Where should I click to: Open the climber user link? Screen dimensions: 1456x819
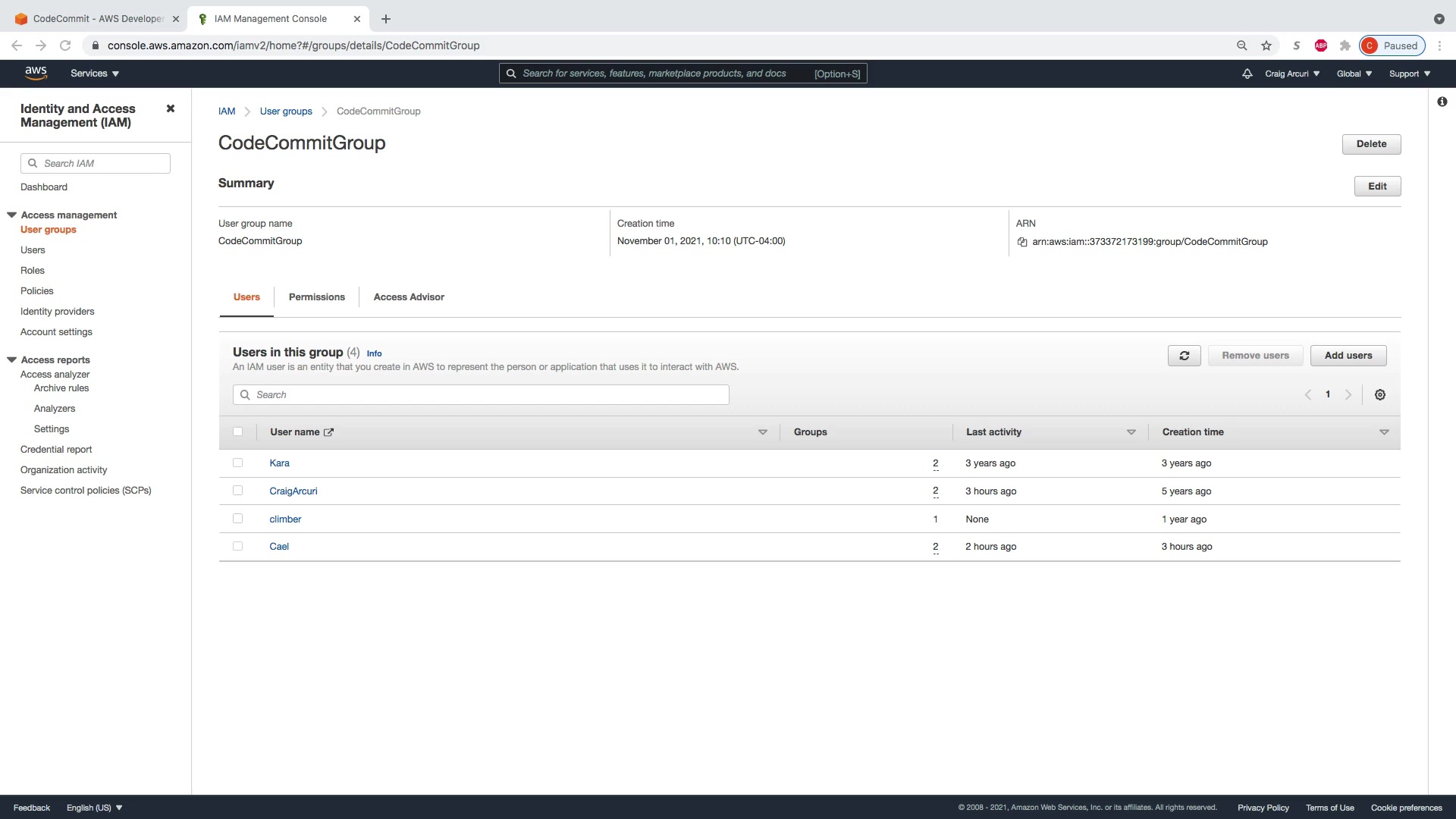285,519
